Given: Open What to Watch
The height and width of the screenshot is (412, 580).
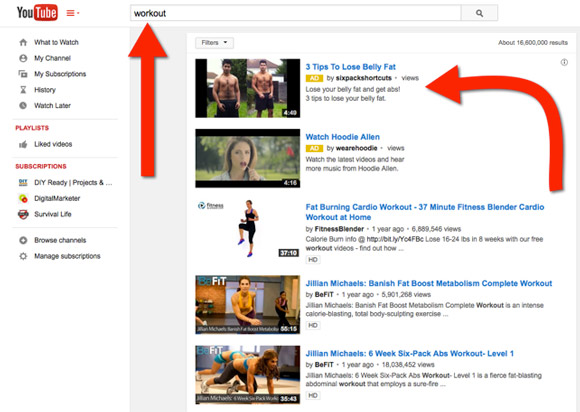Looking at the screenshot, I should coord(56,42).
